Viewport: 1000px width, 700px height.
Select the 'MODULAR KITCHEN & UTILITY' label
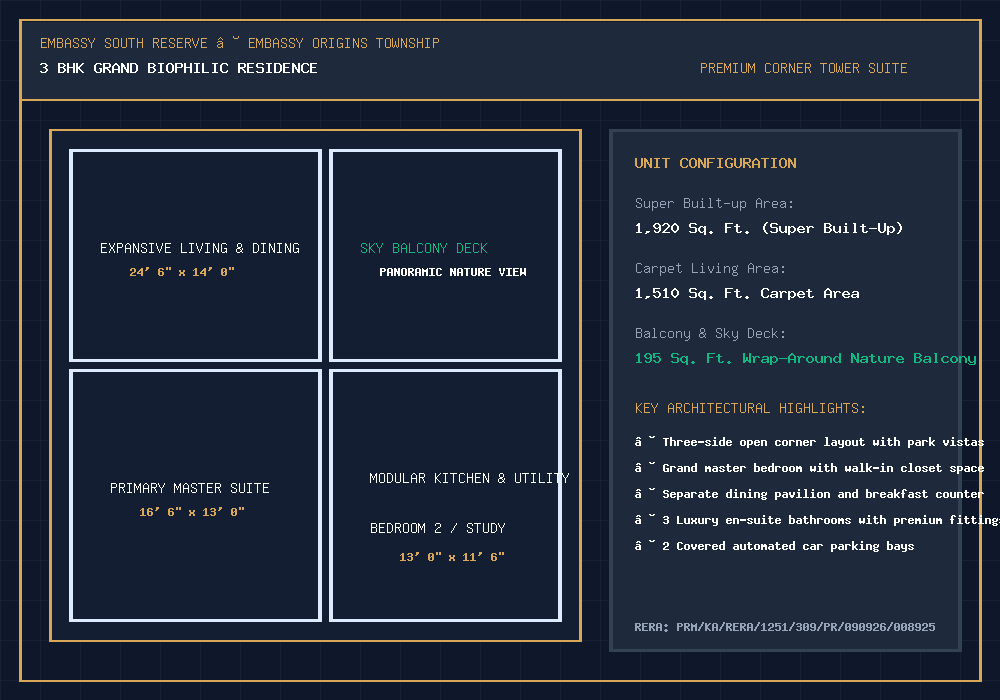coord(469,478)
